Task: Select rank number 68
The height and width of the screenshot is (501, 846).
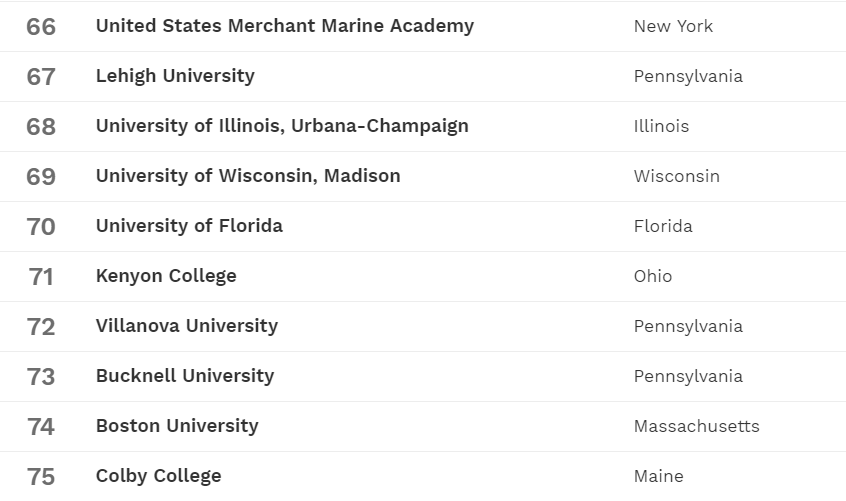Action: 41,127
